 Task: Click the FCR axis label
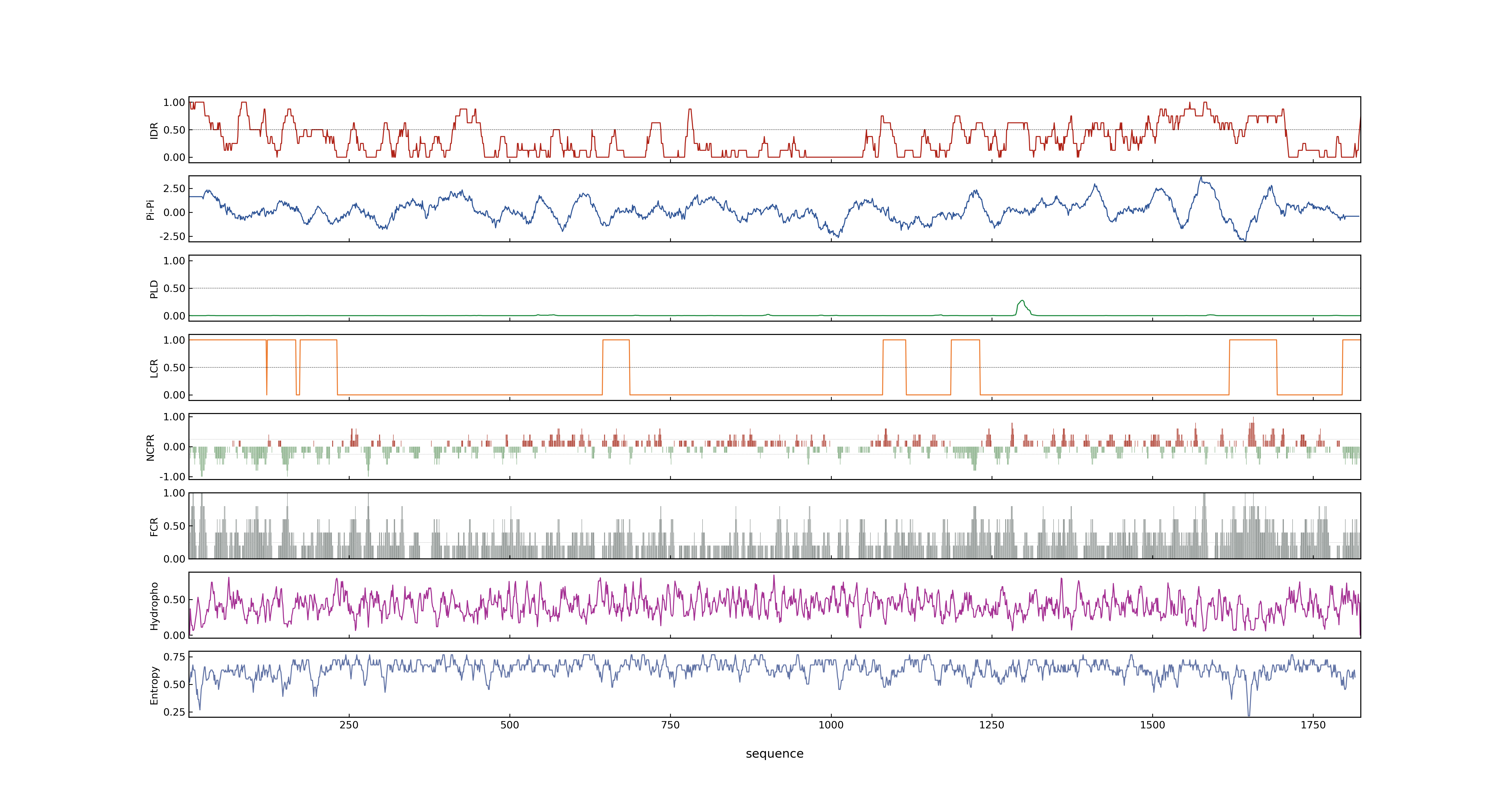tap(154, 526)
